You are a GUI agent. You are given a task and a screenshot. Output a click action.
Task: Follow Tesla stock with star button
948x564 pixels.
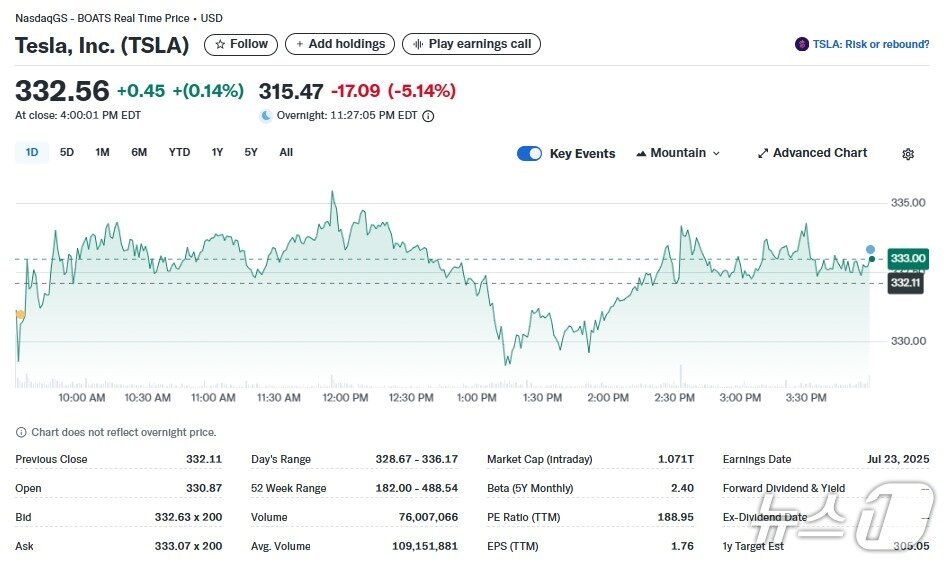241,44
